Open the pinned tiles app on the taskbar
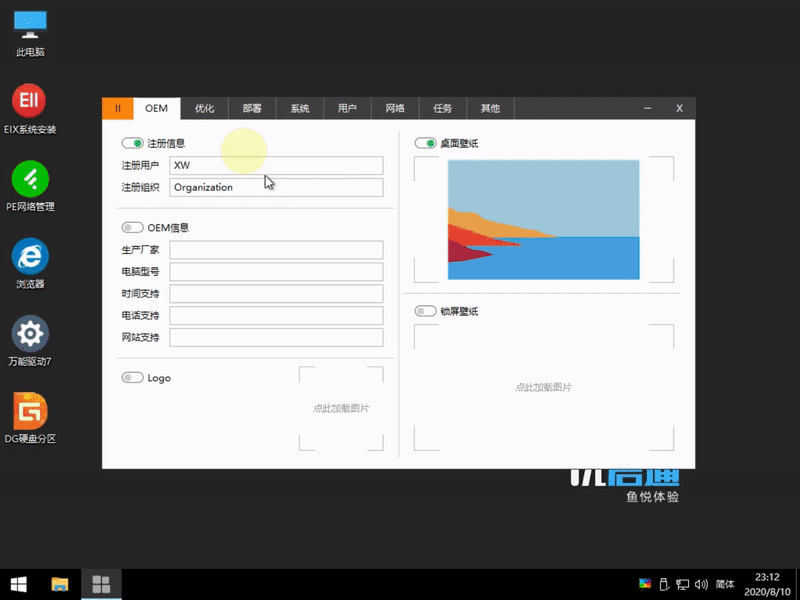The height and width of the screenshot is (600, 800). pyautogui.click(x=100, y=584)
